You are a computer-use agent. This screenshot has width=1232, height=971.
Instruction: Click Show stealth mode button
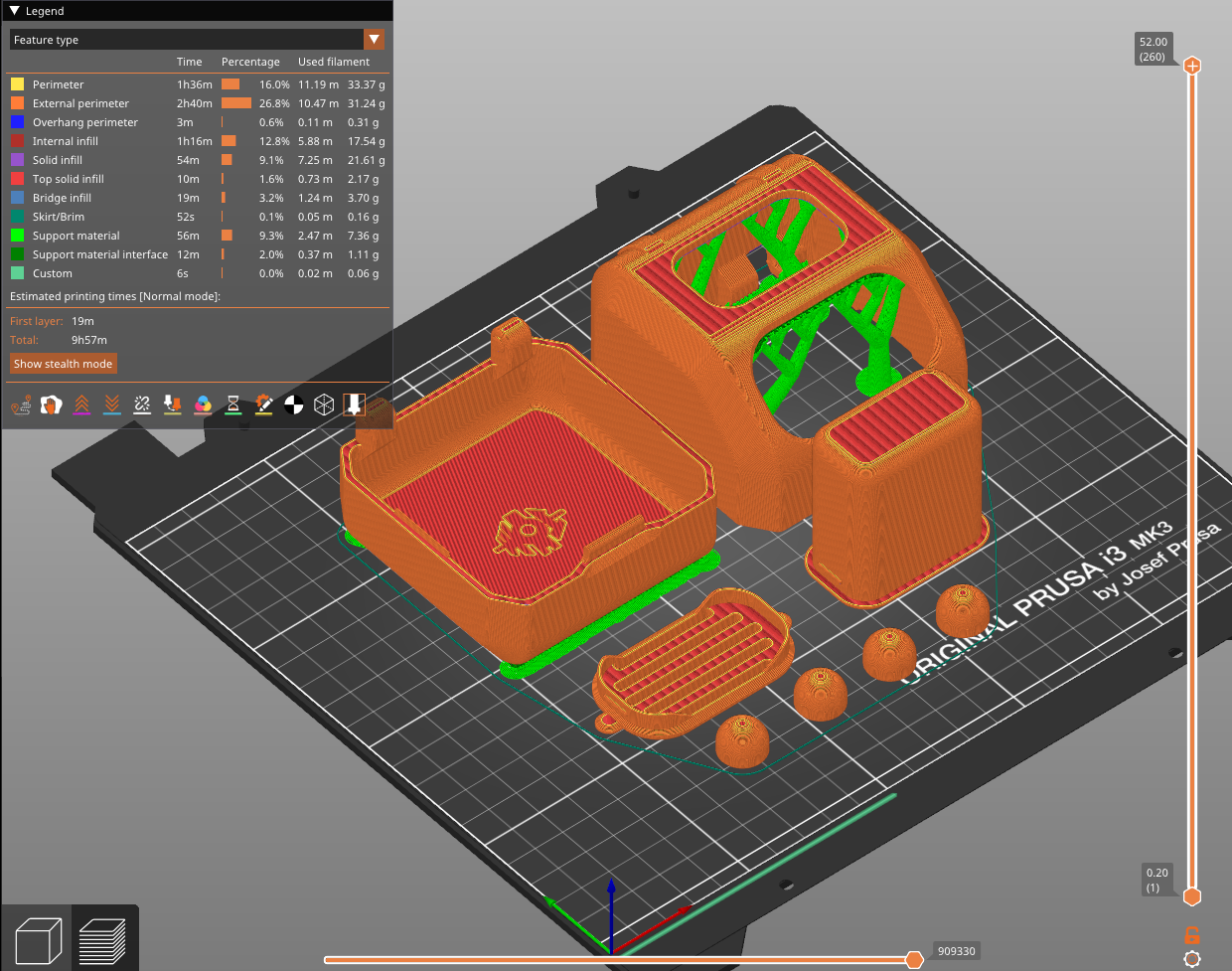pyautogui.click(x=63, y=364)
